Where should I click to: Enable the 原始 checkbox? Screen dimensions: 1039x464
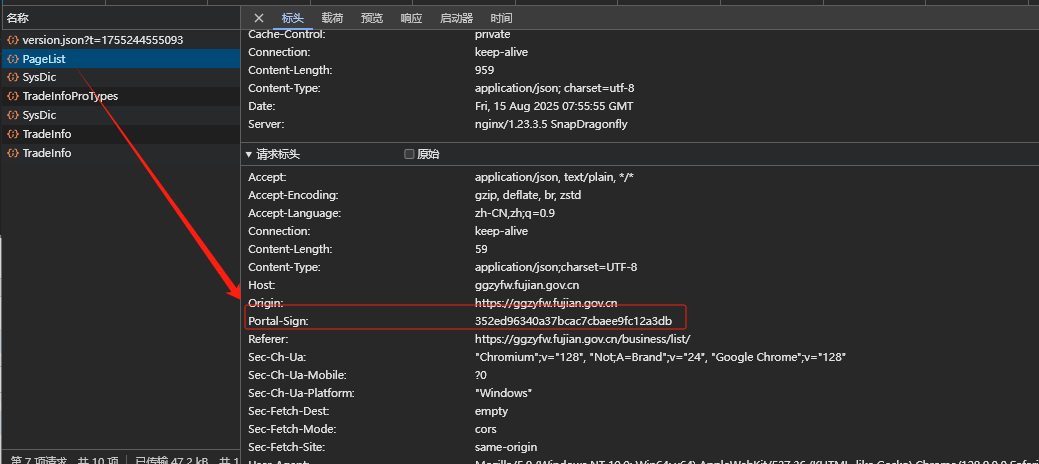click(x=409, y=154)
